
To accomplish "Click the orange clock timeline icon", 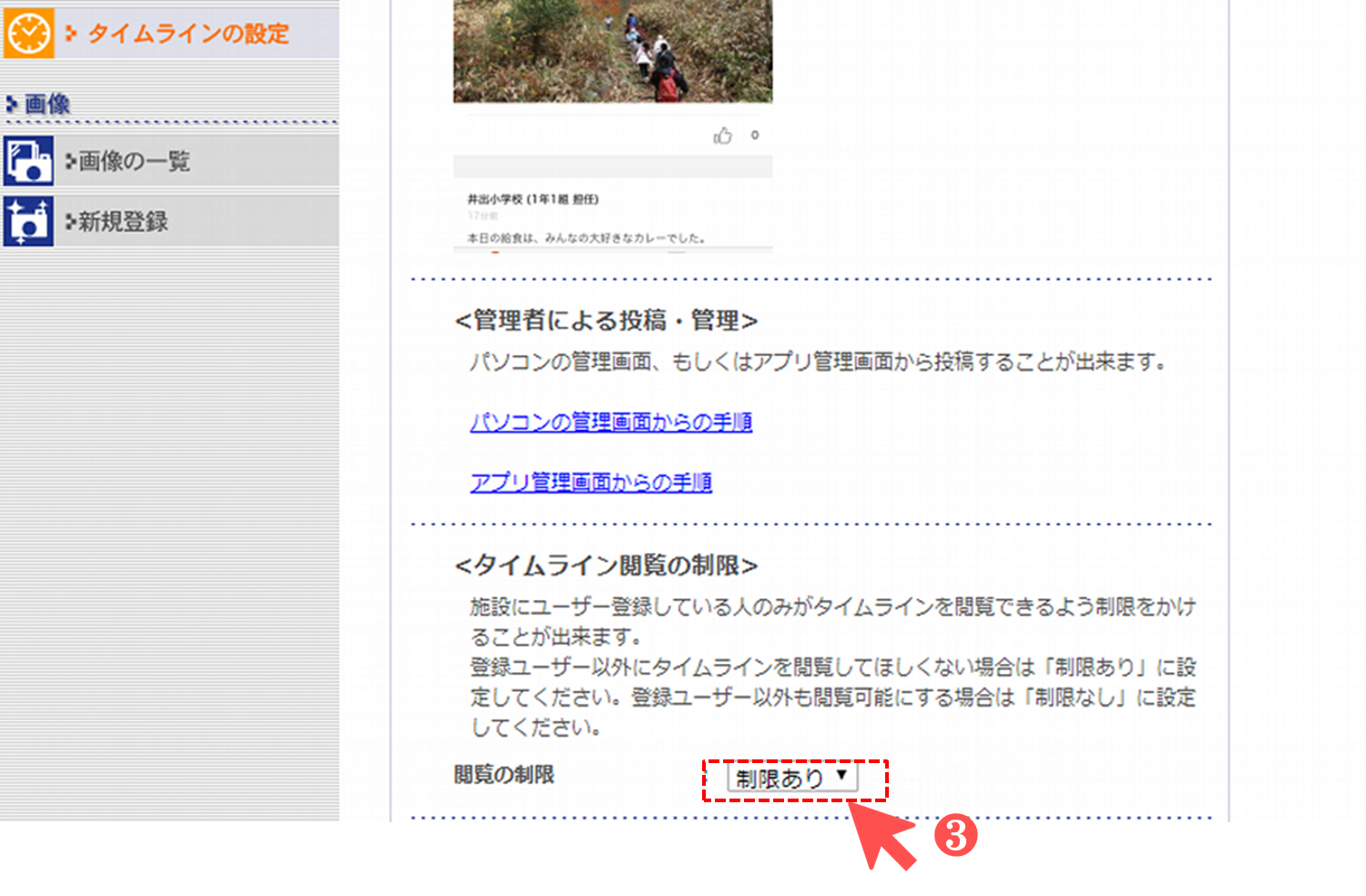I will [x=29, y=34].
